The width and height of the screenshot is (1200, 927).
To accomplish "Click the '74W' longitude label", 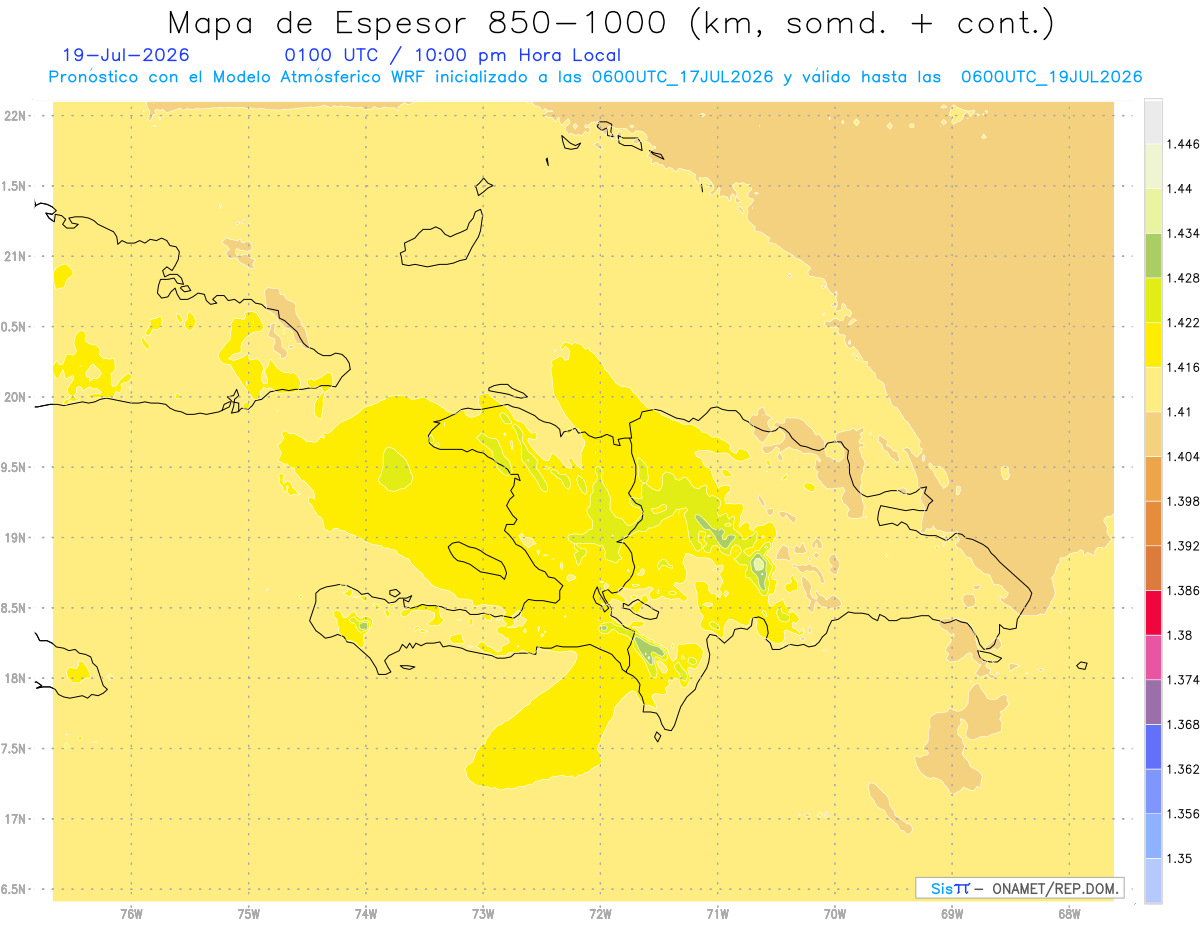I will click(x=366, y=914).
